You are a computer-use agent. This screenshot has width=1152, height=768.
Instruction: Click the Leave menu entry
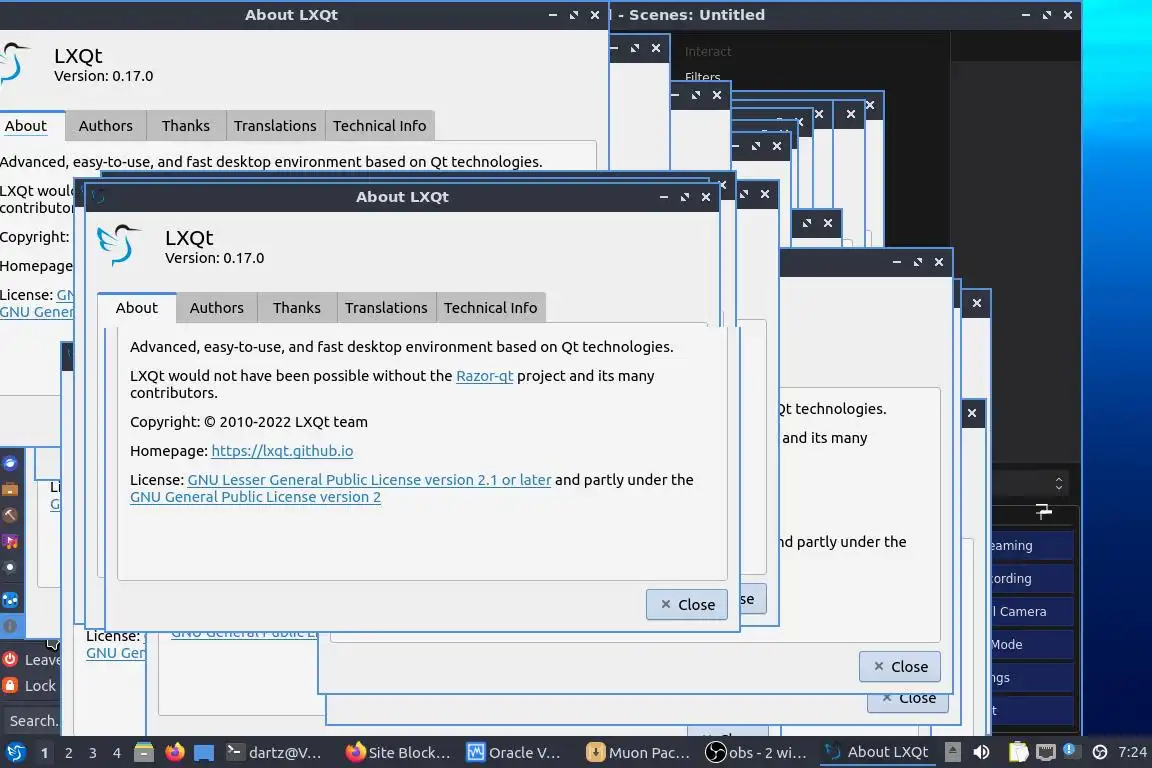(31, 659)
